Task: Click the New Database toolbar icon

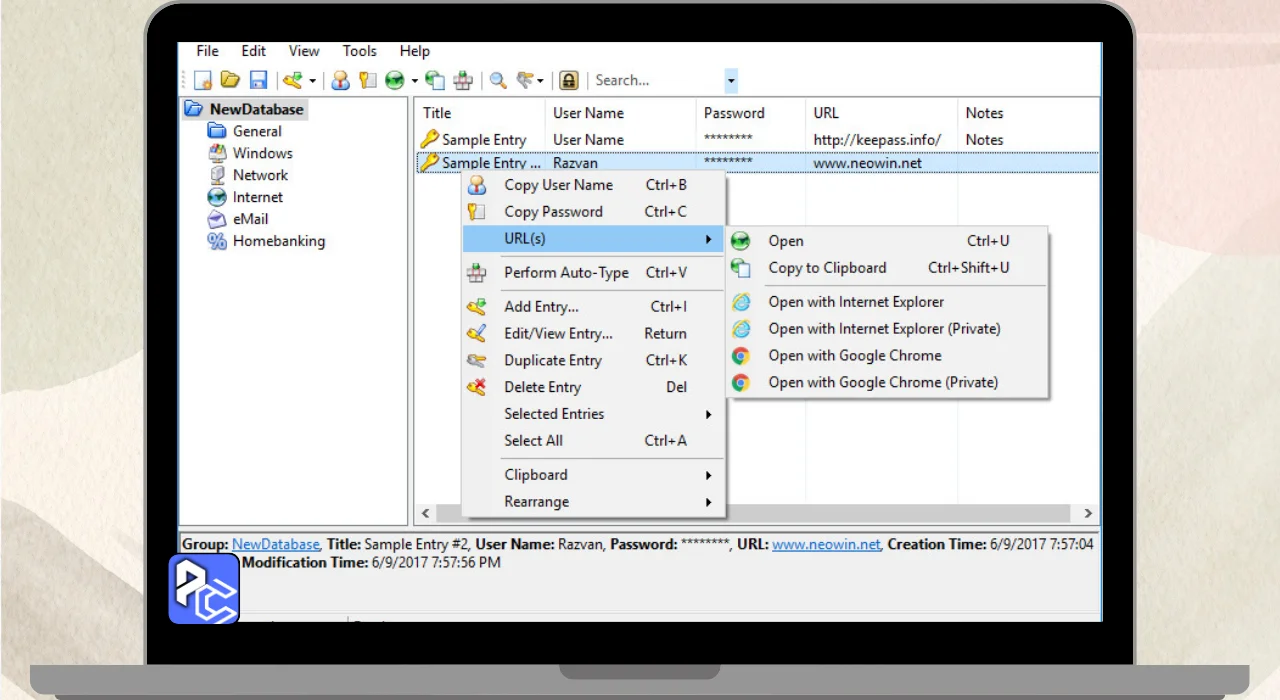Action: [203, 80]
